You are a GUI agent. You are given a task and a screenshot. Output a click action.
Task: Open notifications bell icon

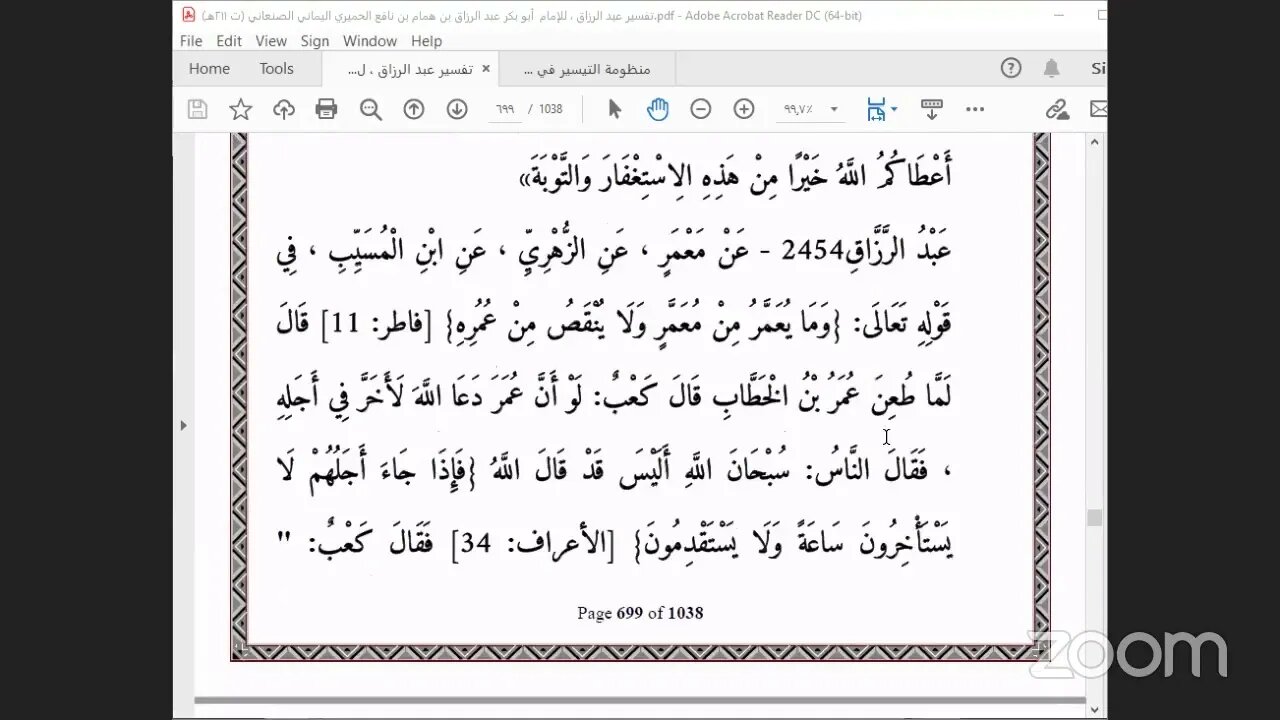point(1052,69)
